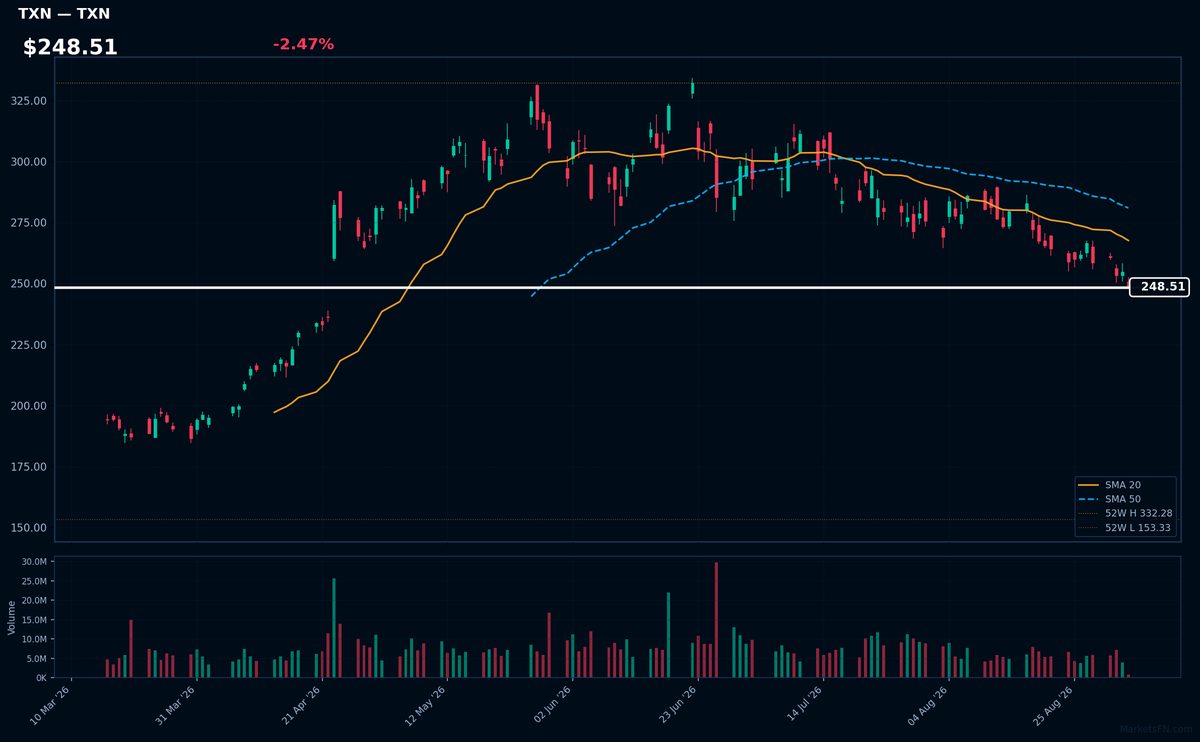Click the -2.47% change value

click(303, 44)
